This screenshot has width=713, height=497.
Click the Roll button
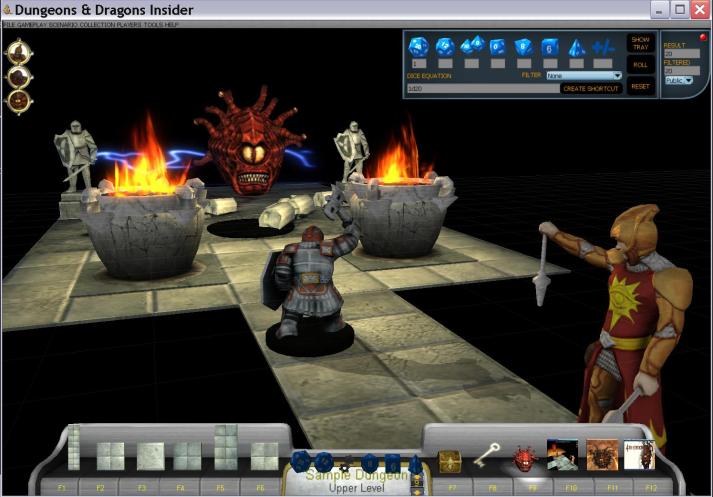pyautogui.click(x=640, y=65)
